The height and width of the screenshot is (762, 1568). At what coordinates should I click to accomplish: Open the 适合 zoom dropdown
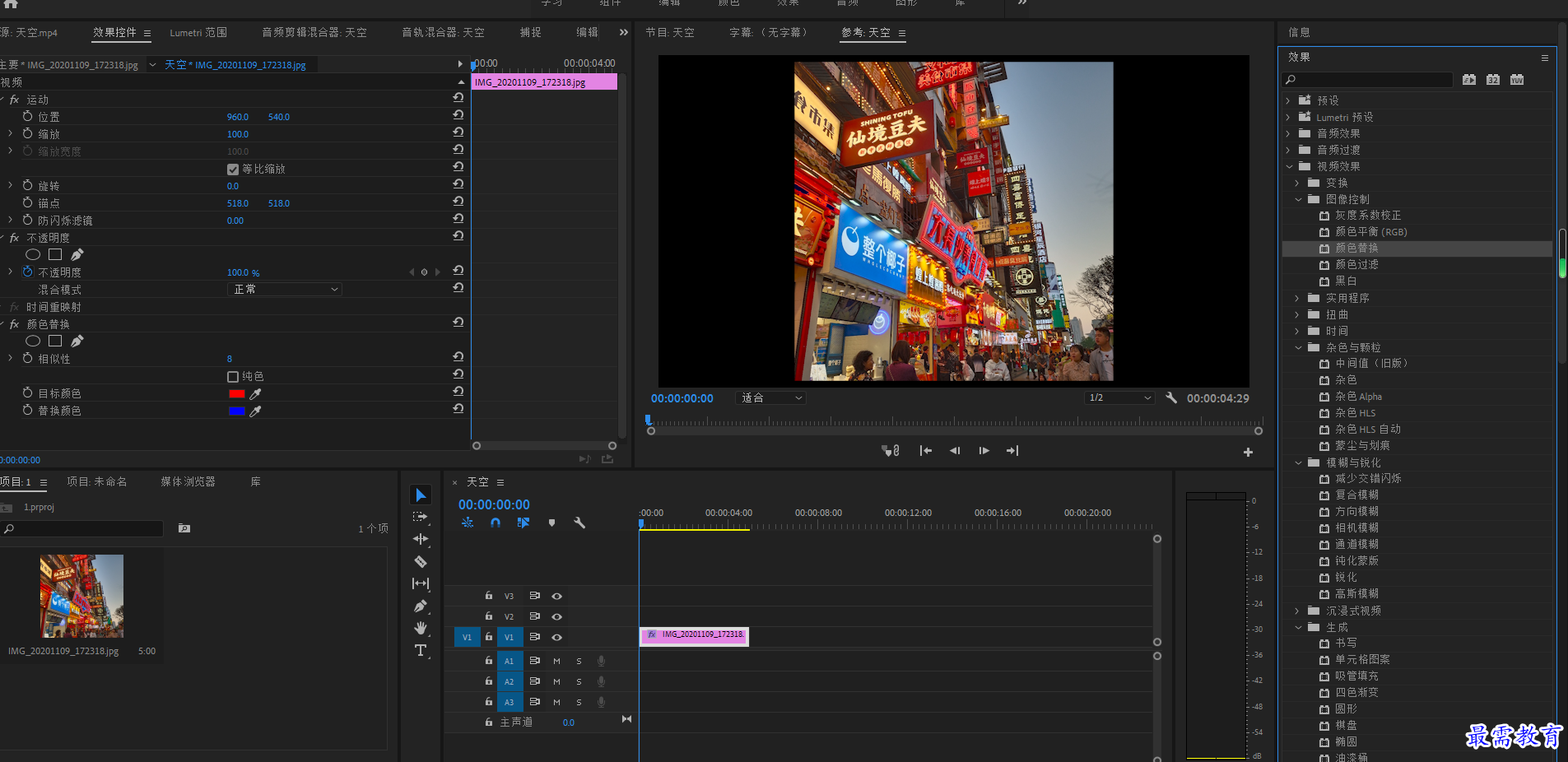770,397
